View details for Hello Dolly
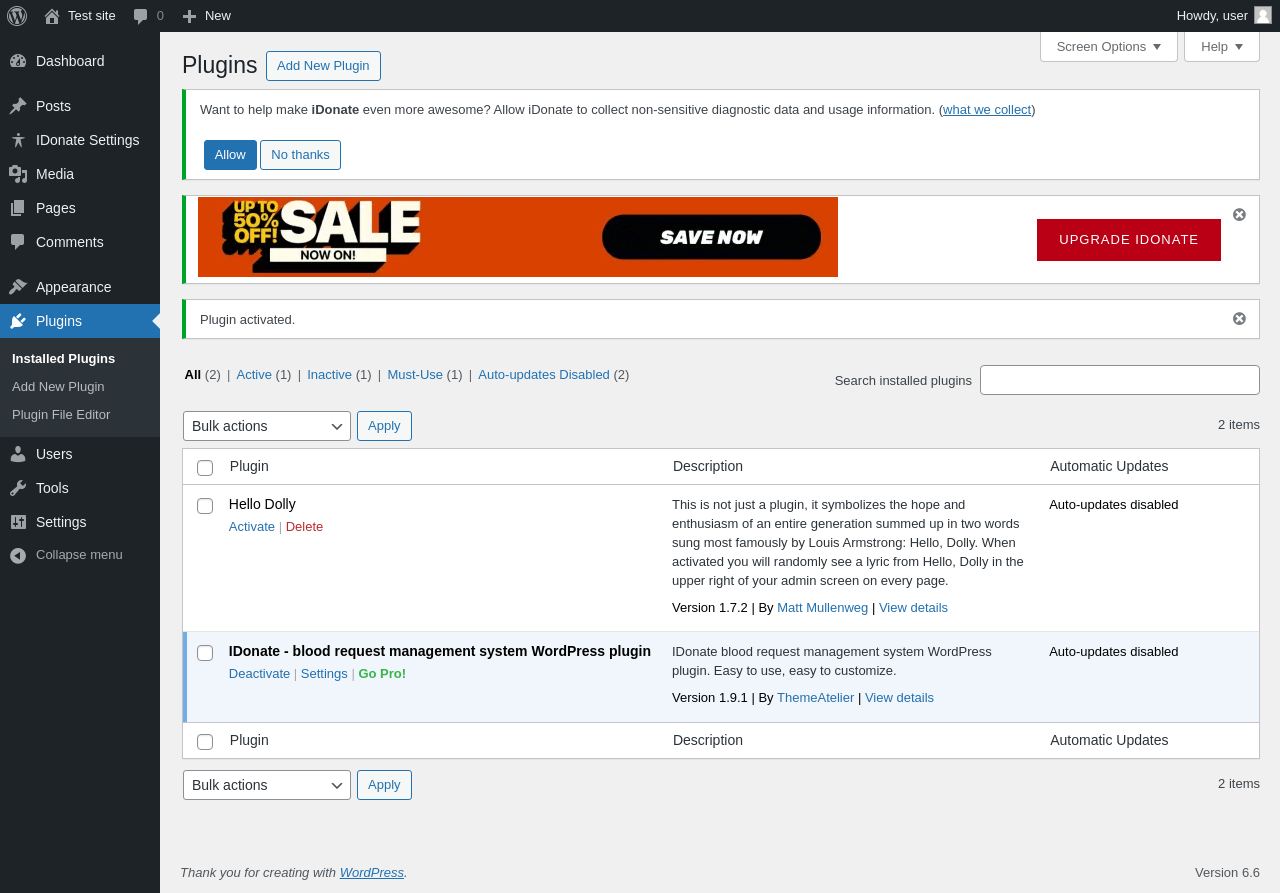The image size is (1280, 893). pos(913,608)
